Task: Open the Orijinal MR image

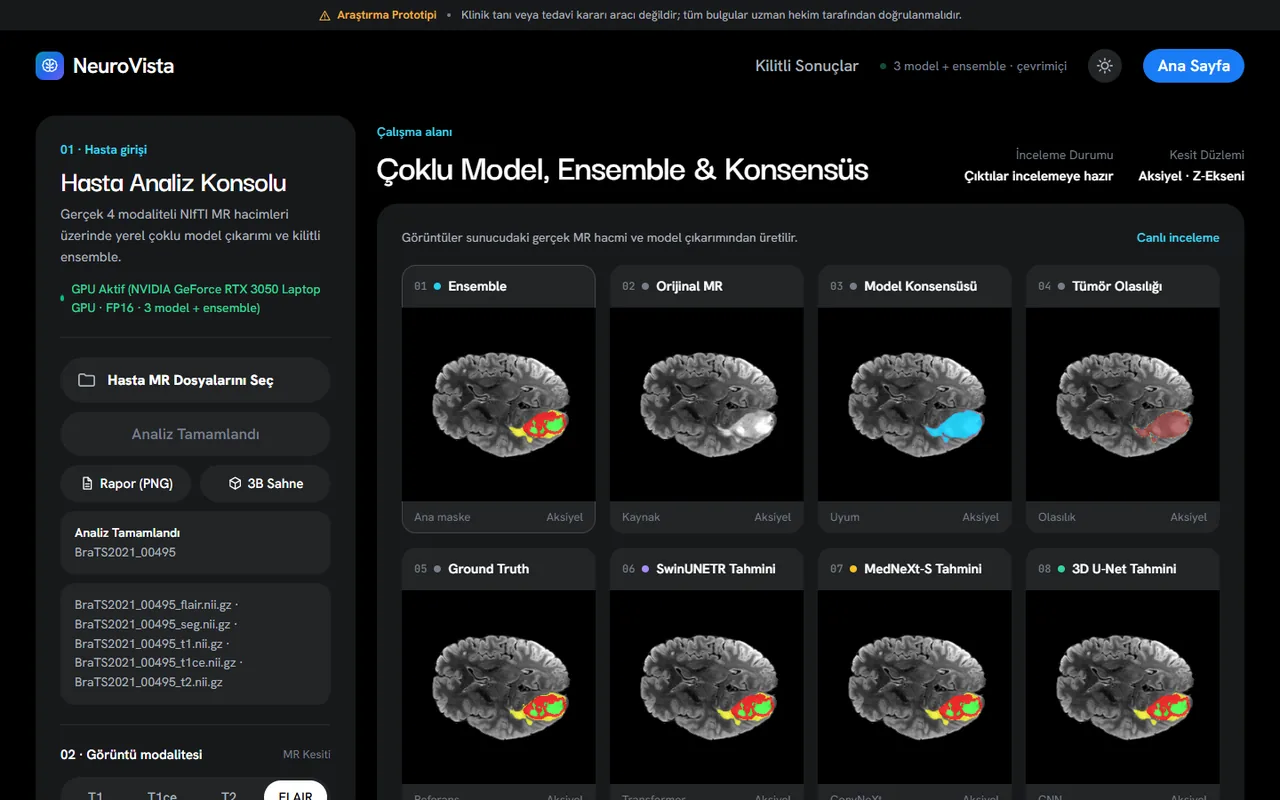Action: pos(706,404)
